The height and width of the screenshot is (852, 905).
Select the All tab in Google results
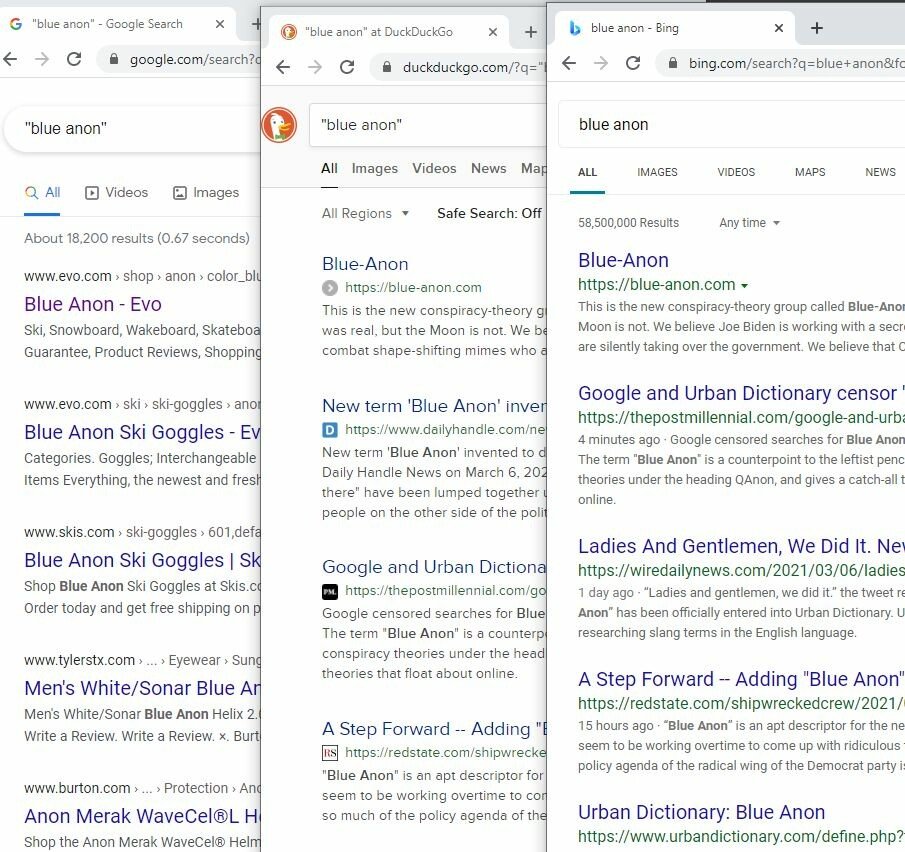[x=42, y=193]
